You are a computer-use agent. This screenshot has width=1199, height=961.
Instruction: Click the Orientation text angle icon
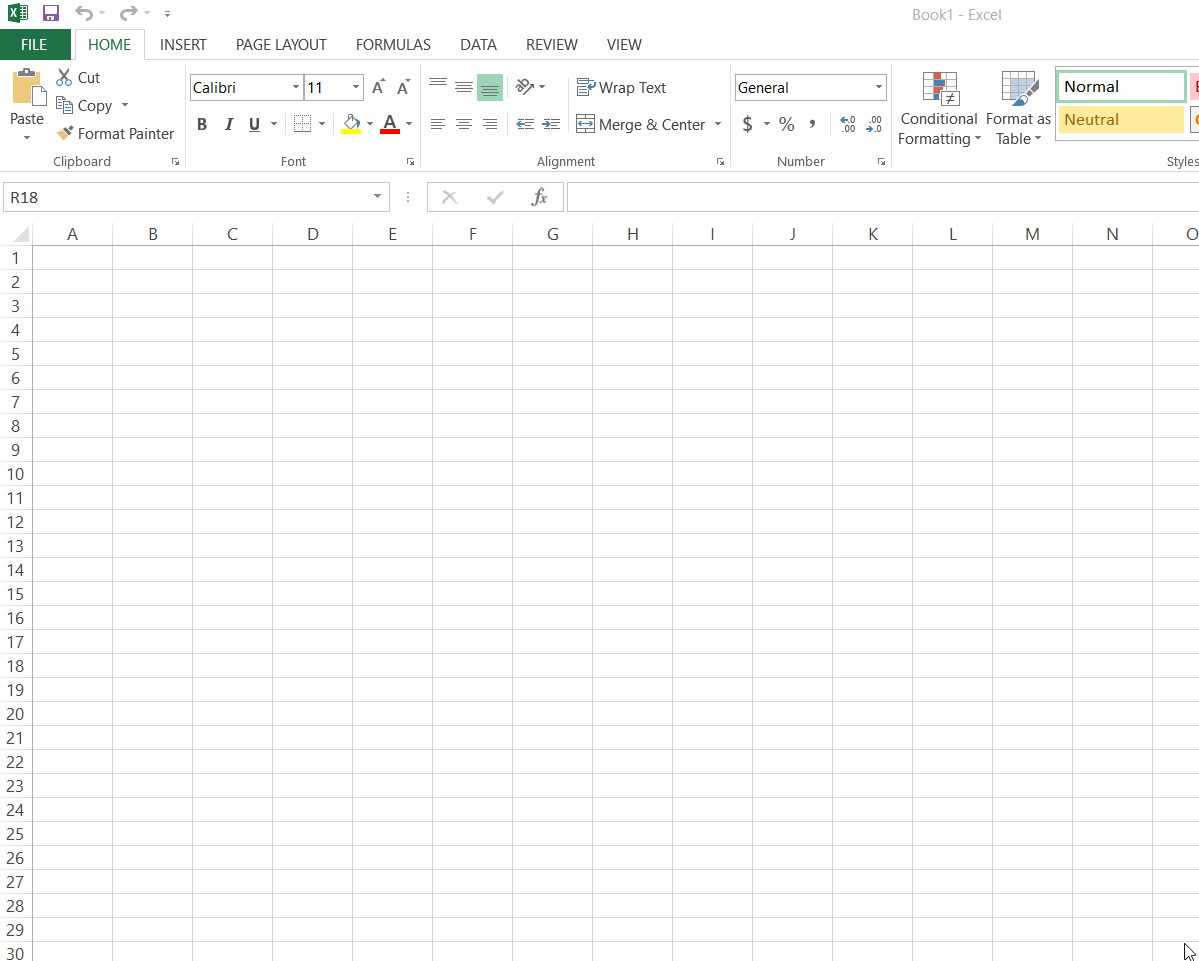[525, 86]
